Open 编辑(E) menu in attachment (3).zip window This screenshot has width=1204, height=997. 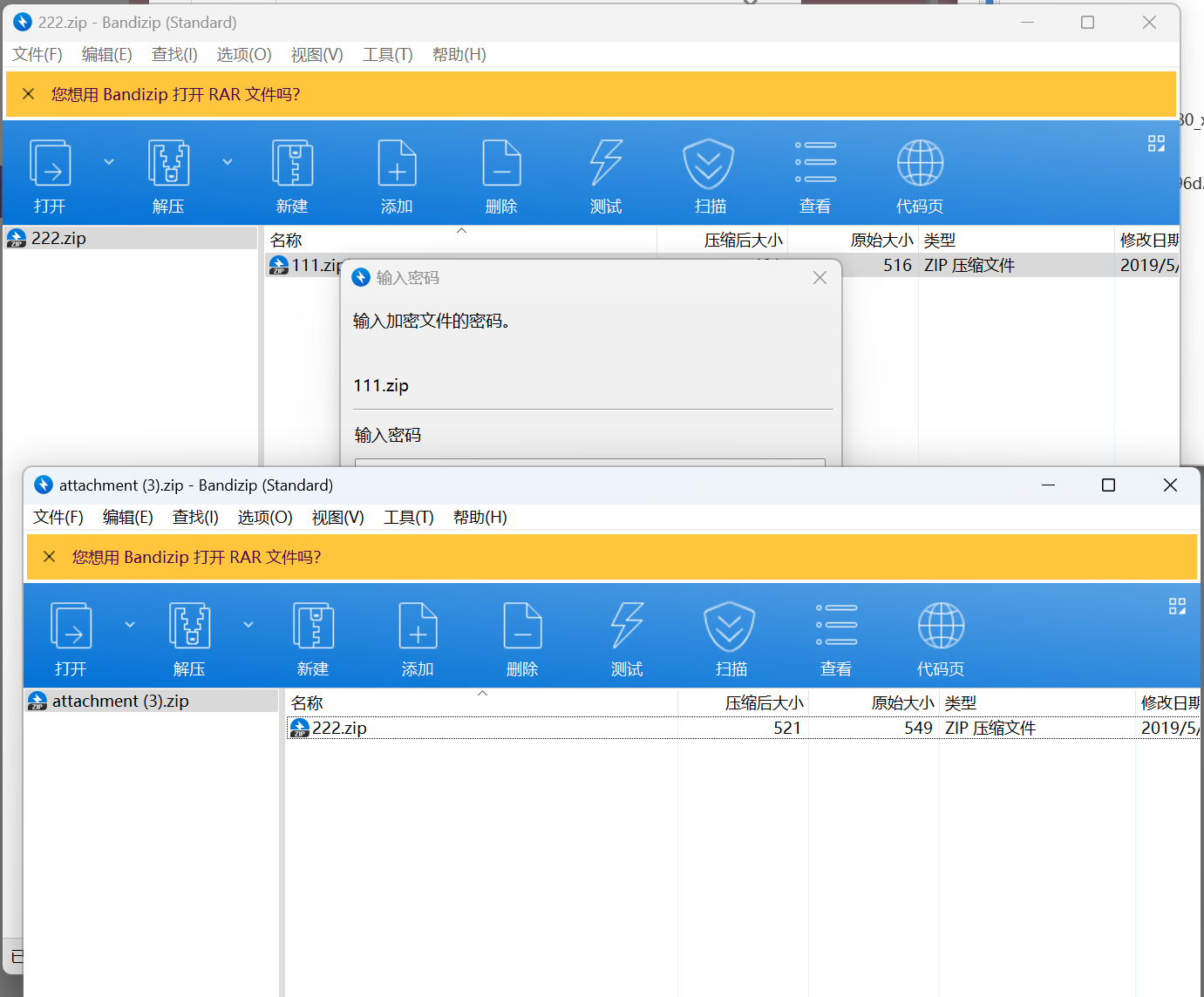[x=128, y=518]
